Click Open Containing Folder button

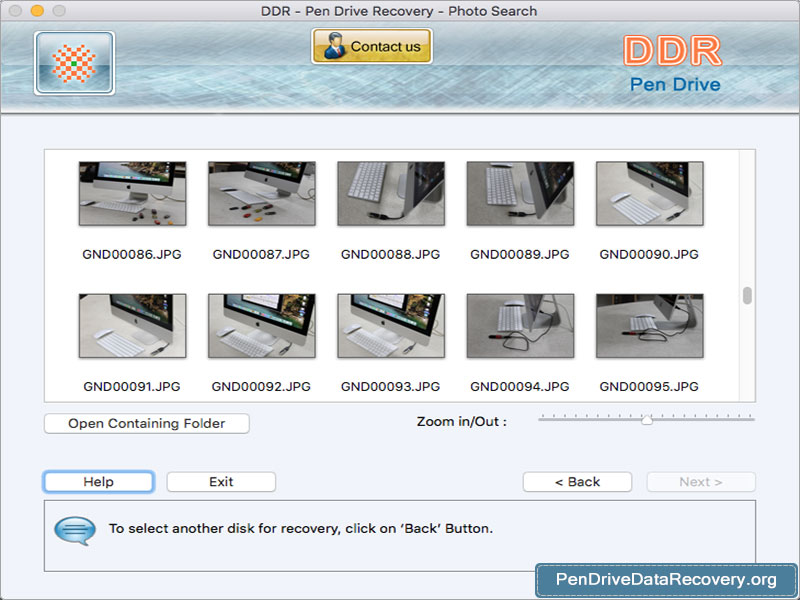[x=147, y=423]
